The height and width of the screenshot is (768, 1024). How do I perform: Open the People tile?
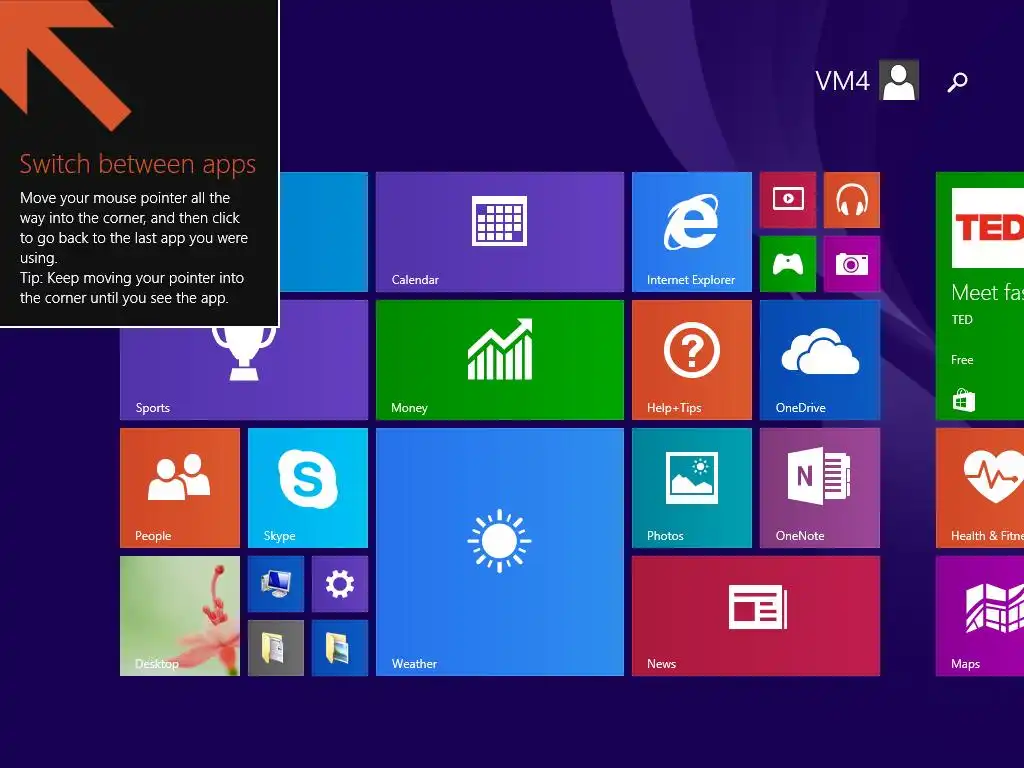[180, 488]
